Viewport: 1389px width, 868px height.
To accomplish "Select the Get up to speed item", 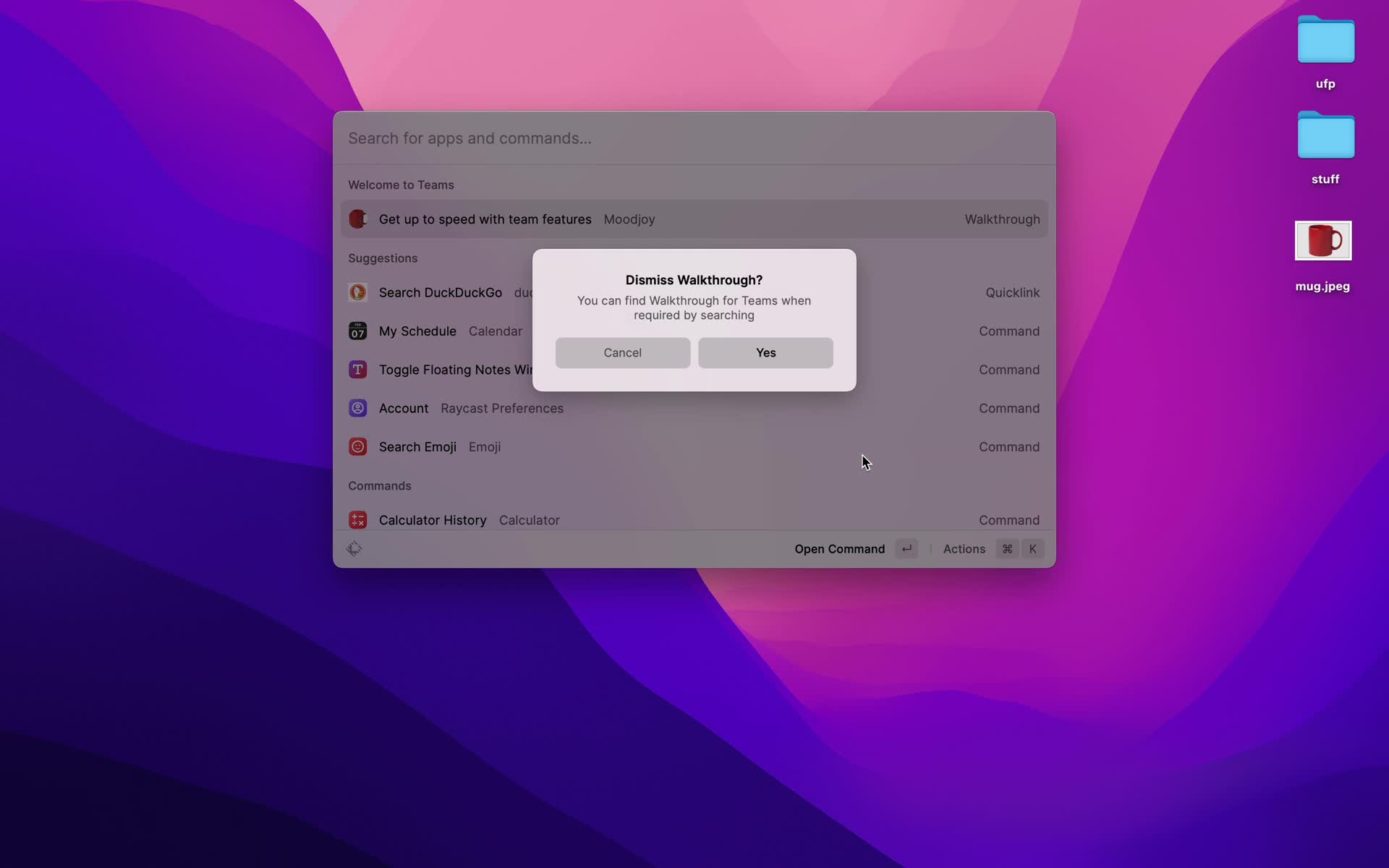I will [694, 219].
